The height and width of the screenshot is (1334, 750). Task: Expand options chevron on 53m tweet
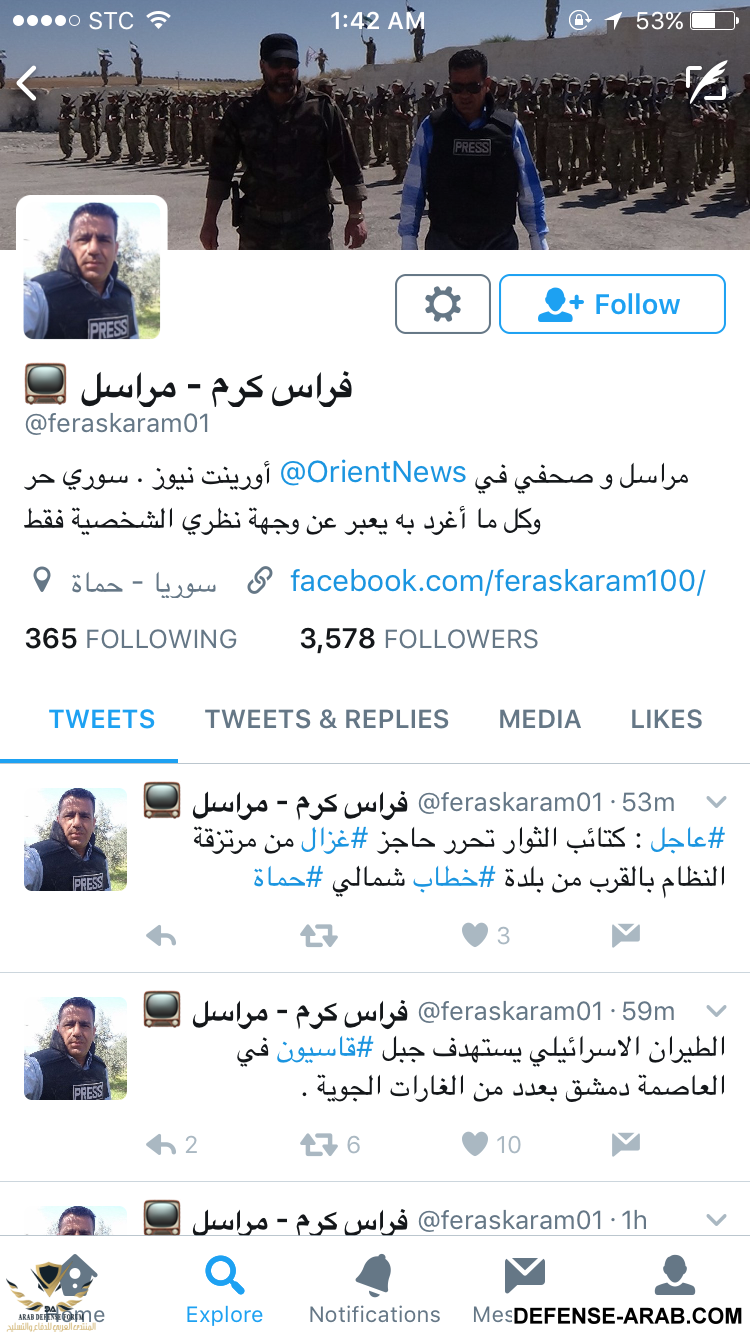[x=716, y=801]
